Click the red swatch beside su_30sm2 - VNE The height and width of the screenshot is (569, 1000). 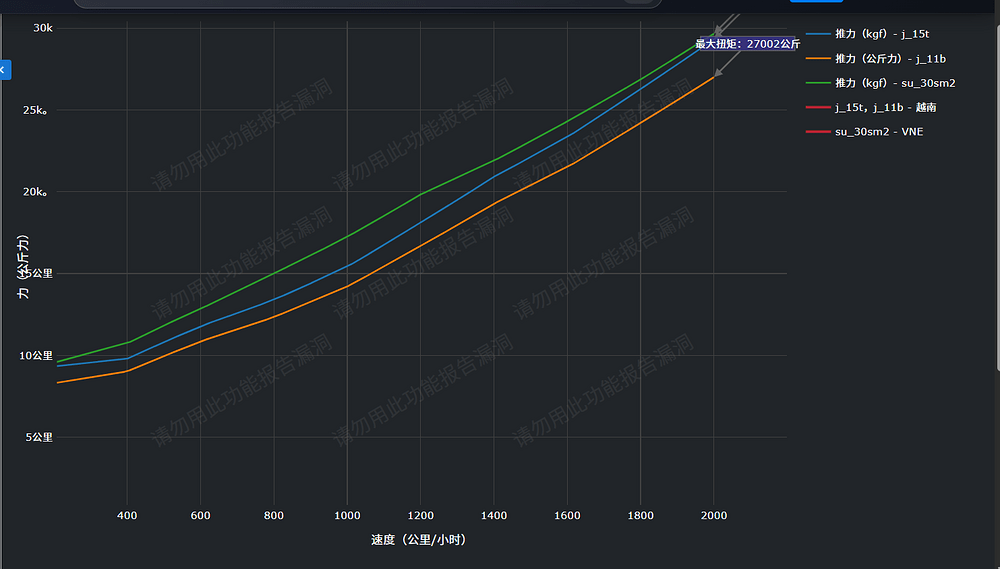[818, 131]
